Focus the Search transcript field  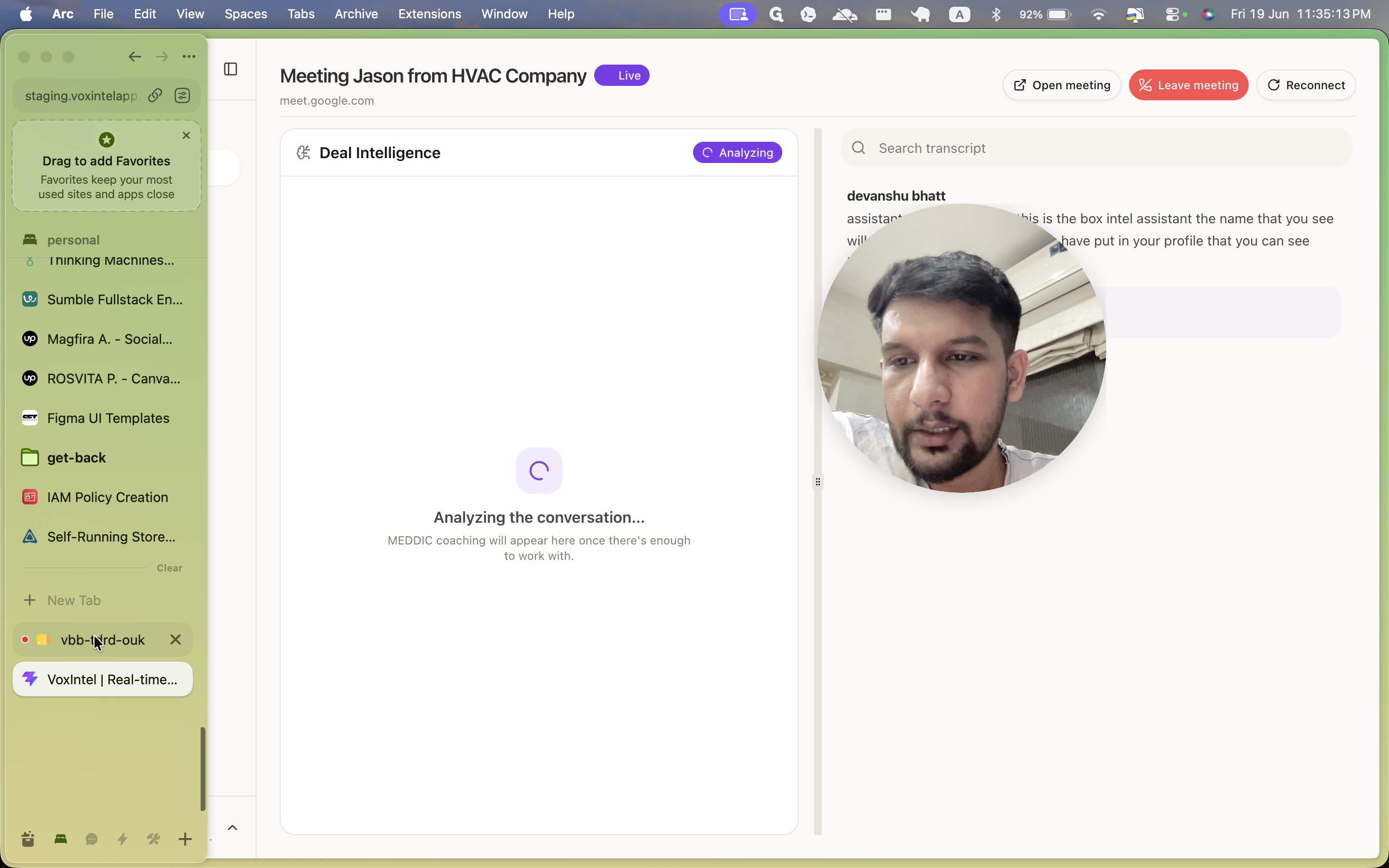pyautogui.click(x=1096, y=148)
